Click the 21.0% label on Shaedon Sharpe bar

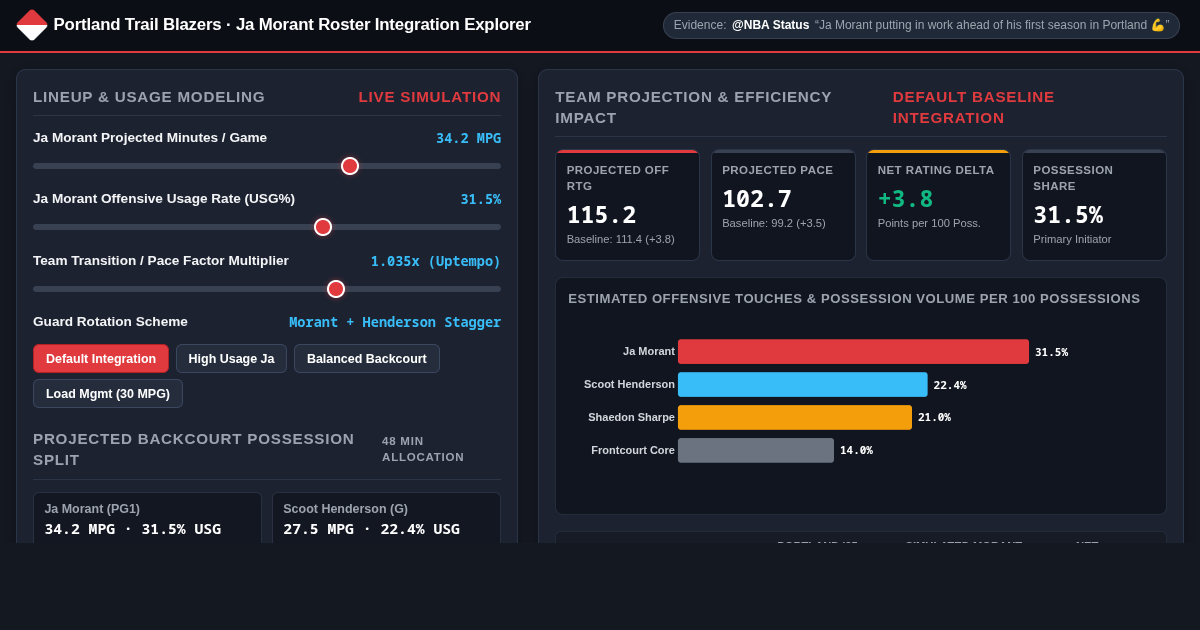coord(934,418)
